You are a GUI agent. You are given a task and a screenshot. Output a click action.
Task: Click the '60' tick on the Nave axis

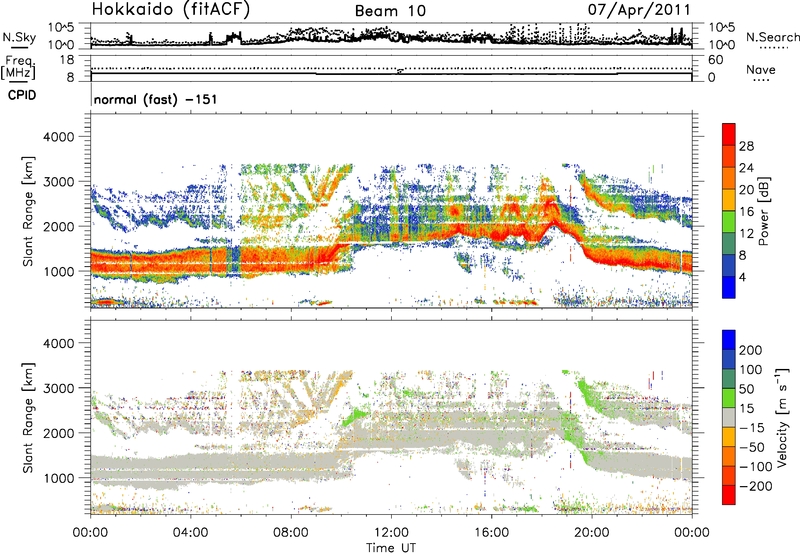[716, 60]
